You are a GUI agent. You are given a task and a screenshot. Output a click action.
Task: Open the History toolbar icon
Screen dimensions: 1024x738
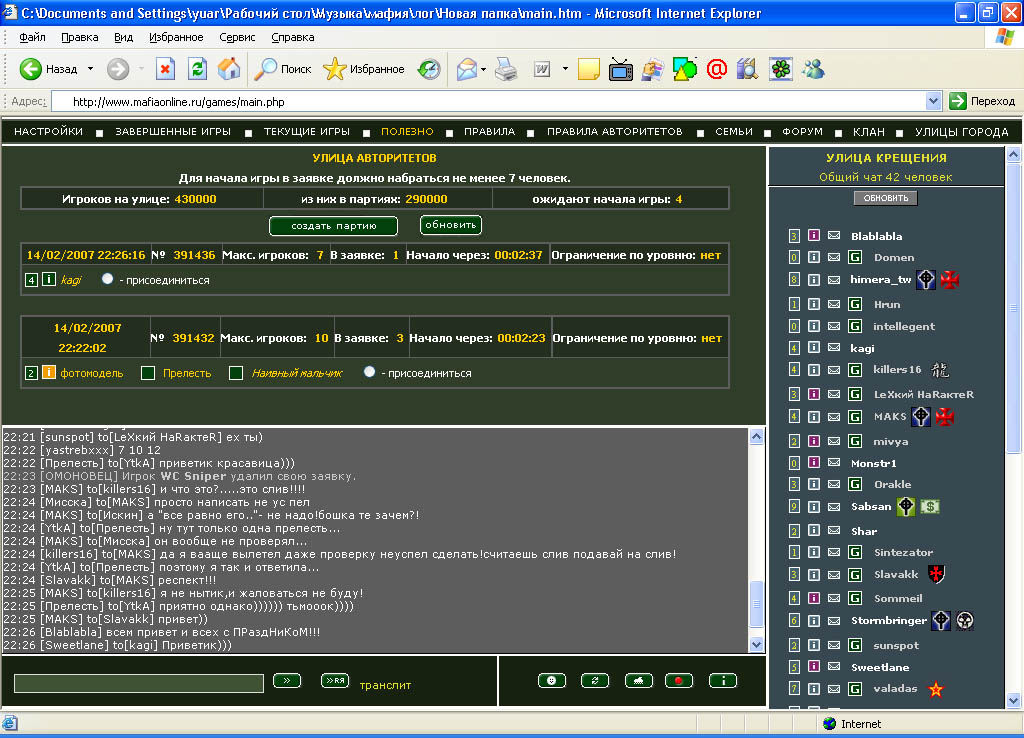pyautogui.click(x=429, y=69)
